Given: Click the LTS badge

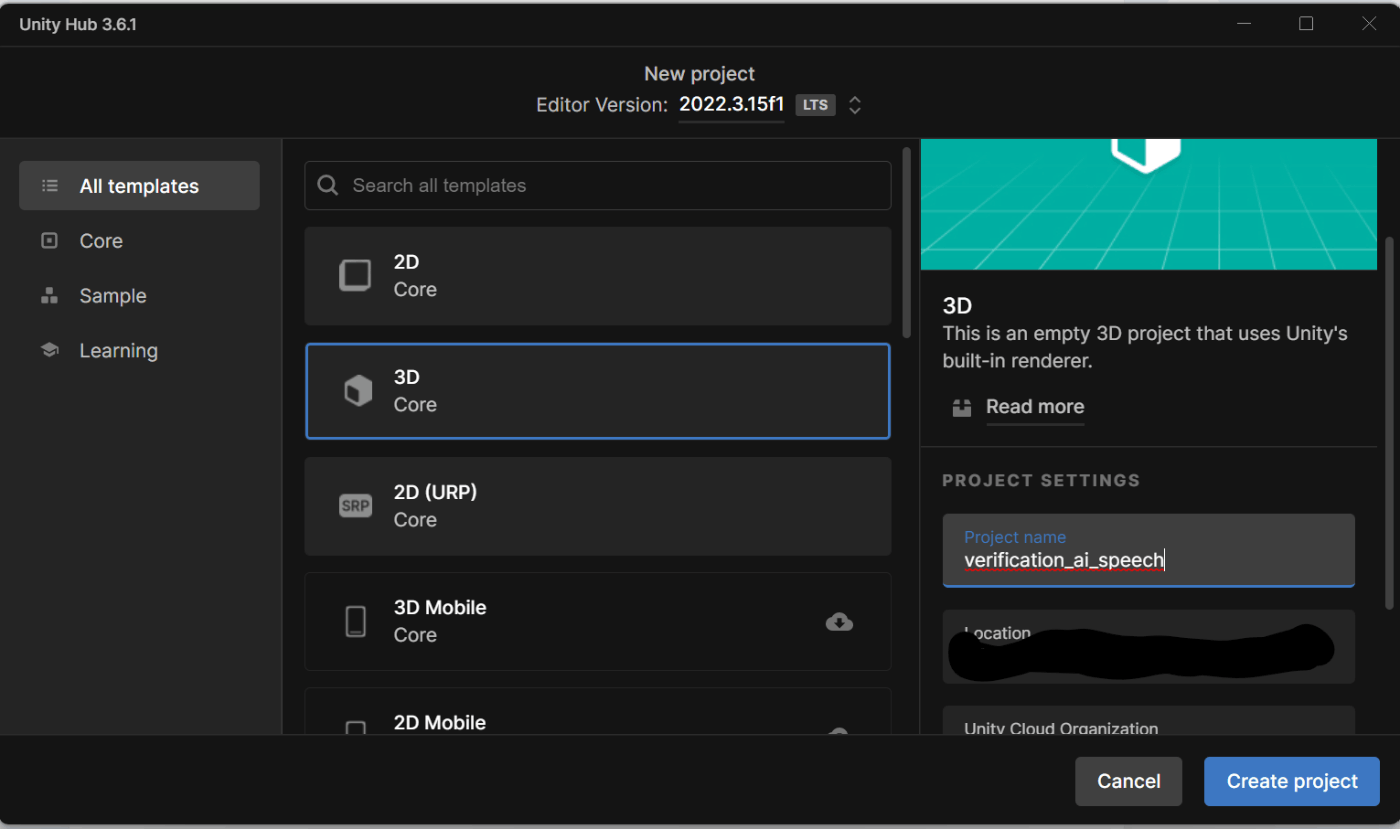Looking at the screenshot, I should pyautogui.click(x=815, y=105).
